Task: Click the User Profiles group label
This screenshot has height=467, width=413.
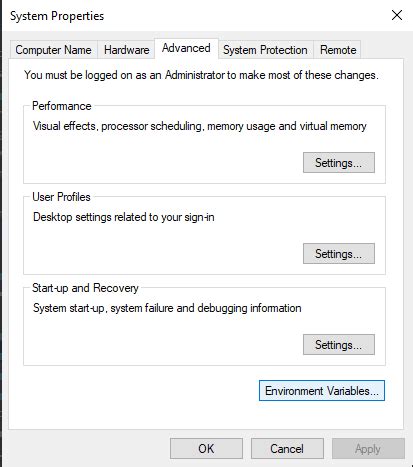Action: click(61, 197)
